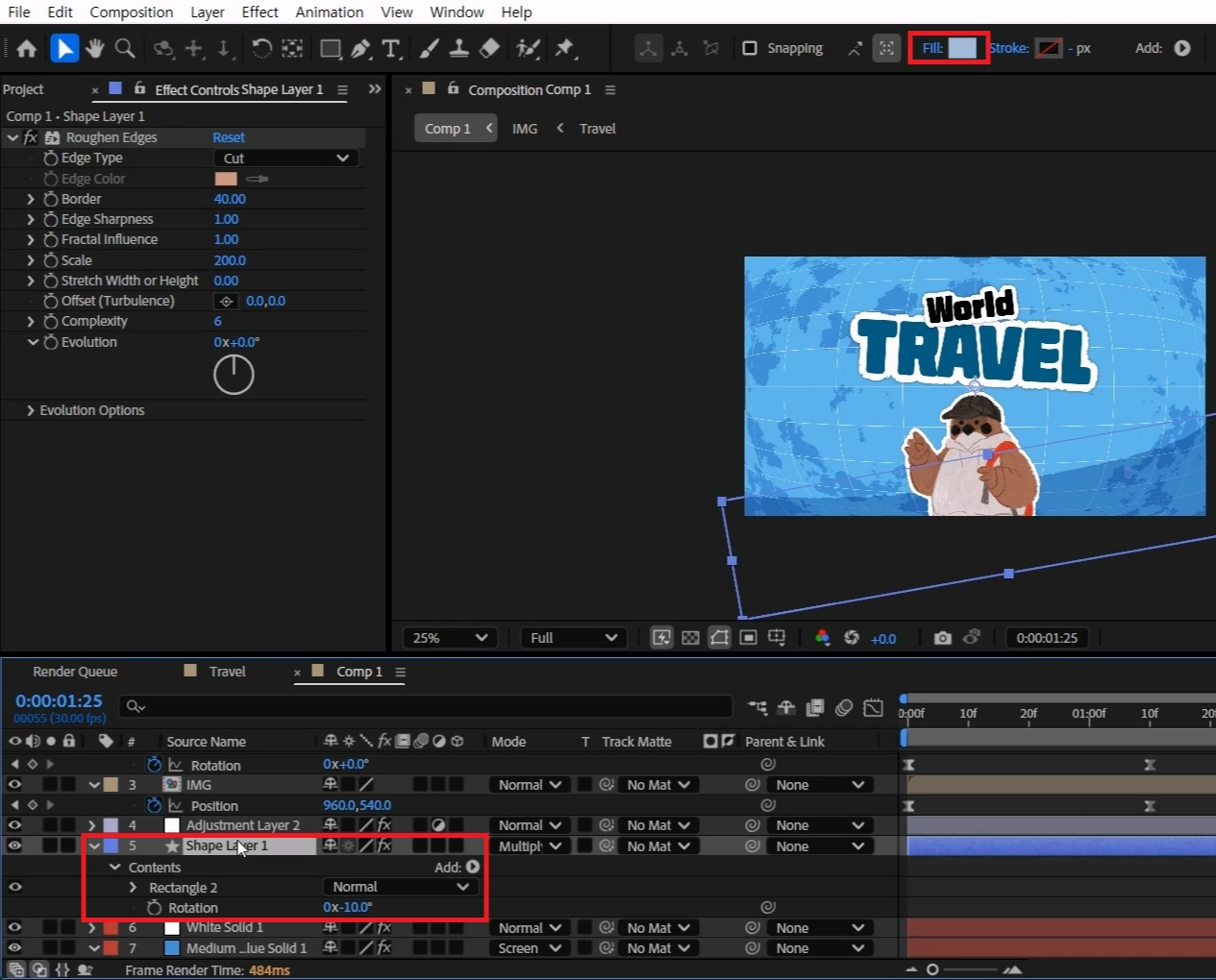Click Stroke label link
1216x980 pixels.
pos(1009,48)
